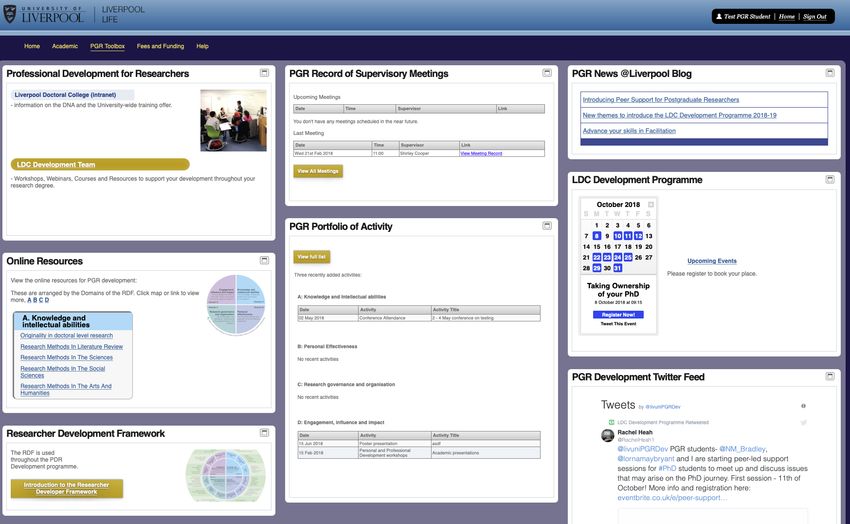Click Rachel Heah's profile avatar in tweet
850x524 pixels.
tap(608, 436)
